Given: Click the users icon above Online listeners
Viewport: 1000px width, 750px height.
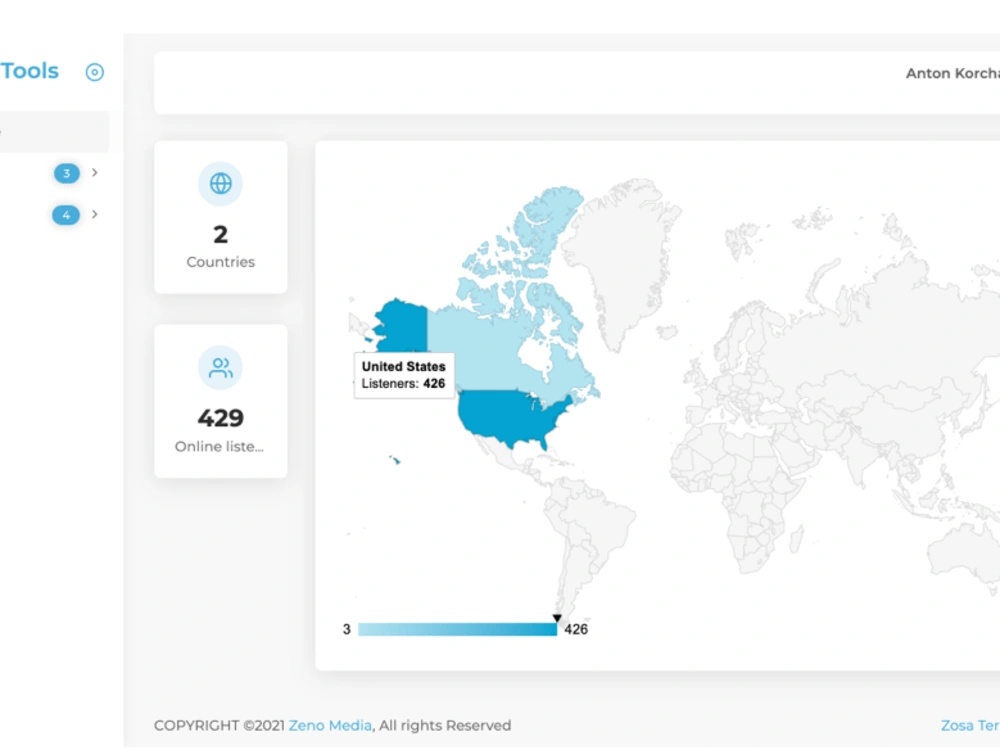Looking at the screenshot, I should point(221,367).
